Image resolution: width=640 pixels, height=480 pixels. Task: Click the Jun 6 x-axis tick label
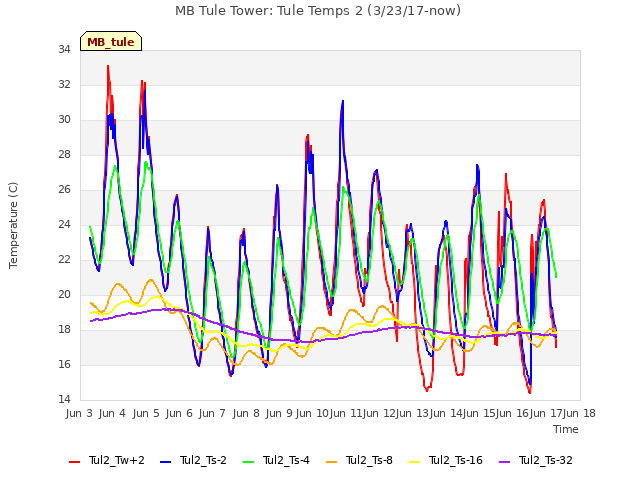(179, 413)
